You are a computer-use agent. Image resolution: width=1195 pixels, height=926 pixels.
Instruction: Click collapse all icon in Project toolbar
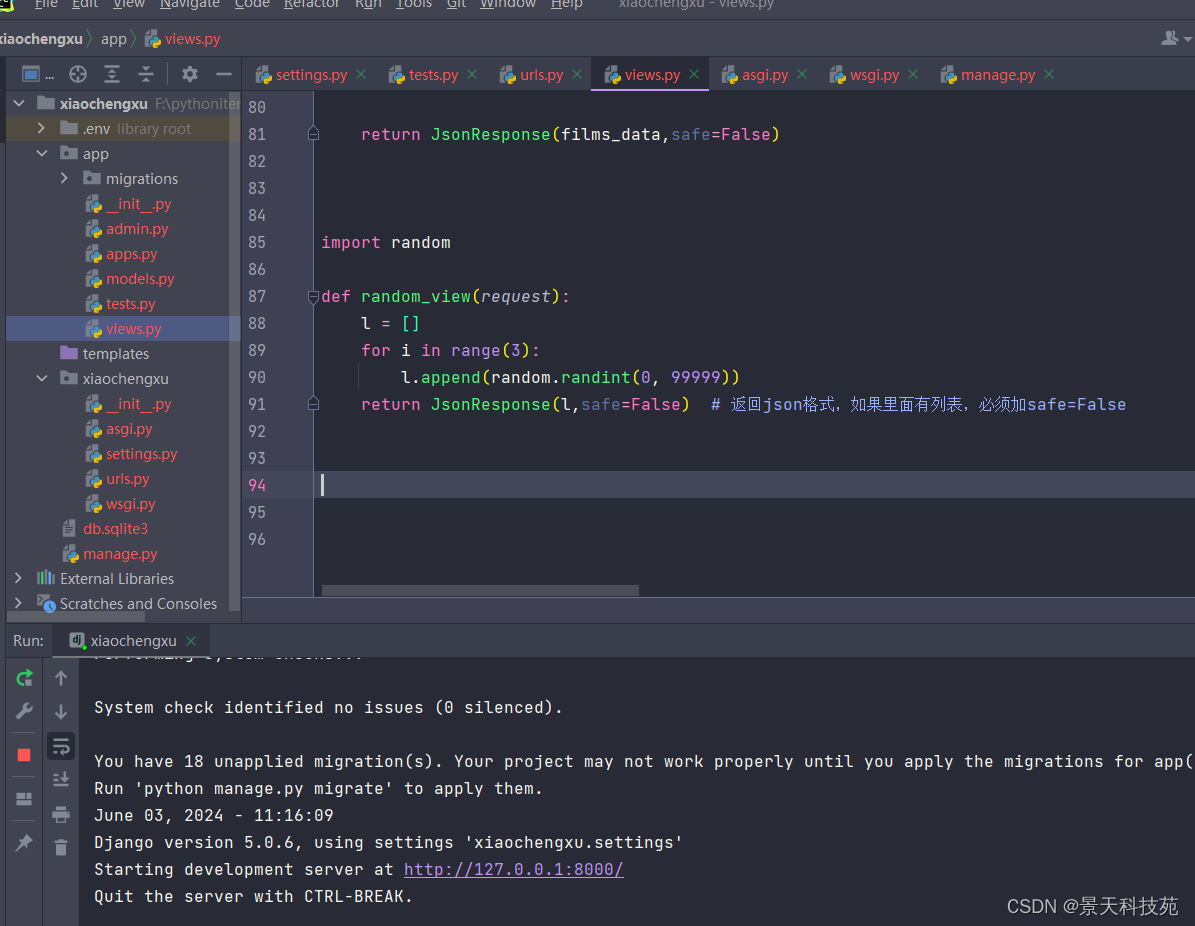(x=146, y=74)
